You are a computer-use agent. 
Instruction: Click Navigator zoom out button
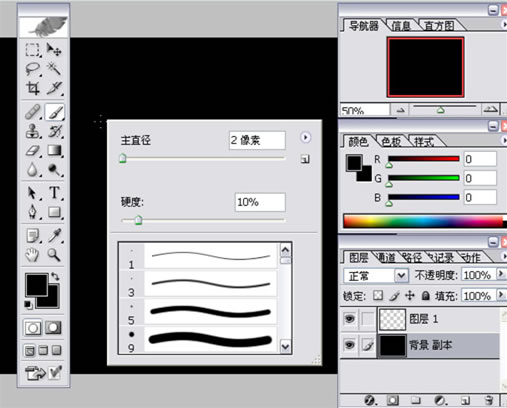tap(401, 110)
